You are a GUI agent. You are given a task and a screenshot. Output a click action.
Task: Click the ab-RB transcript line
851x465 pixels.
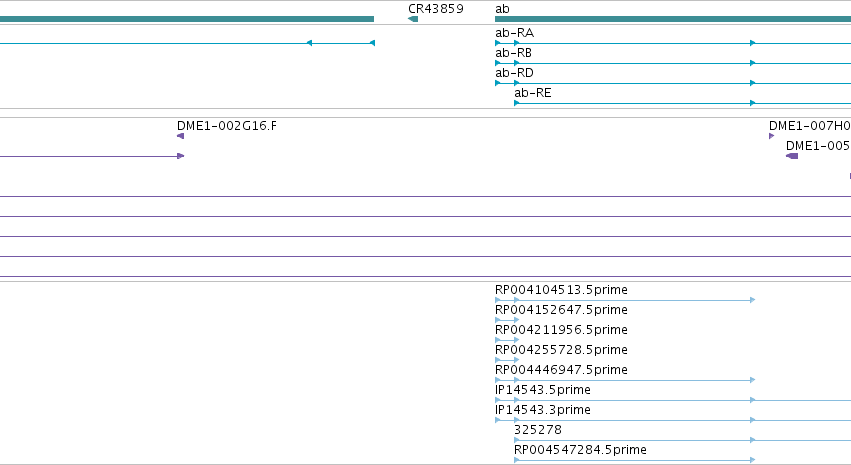click(x=673, y=63)
